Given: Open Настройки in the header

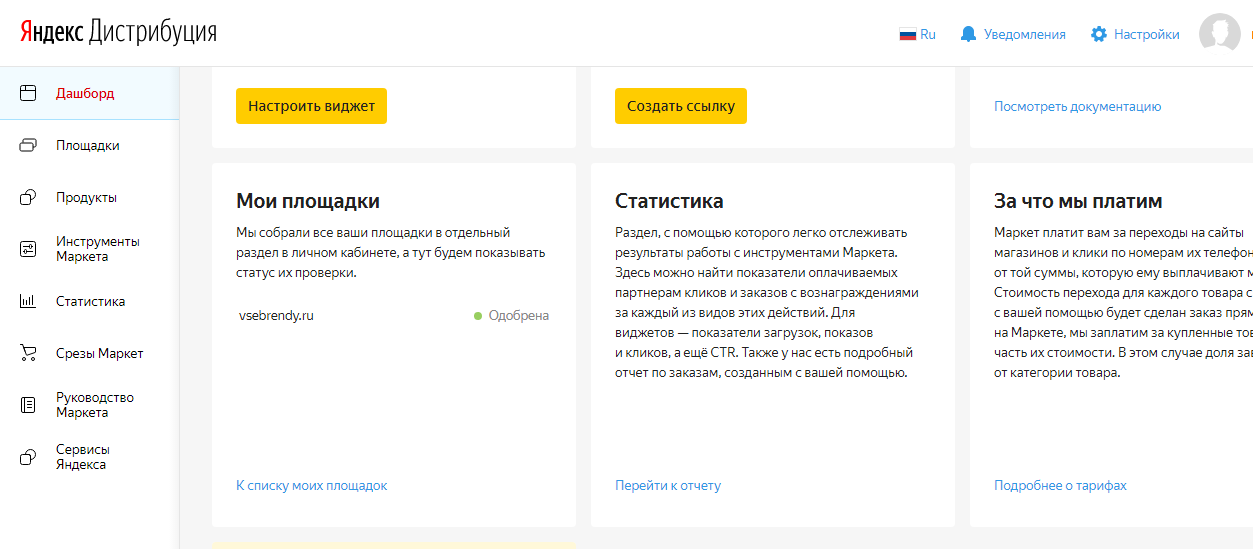Looking at the screenshot, I should [x=1147, y=34].
